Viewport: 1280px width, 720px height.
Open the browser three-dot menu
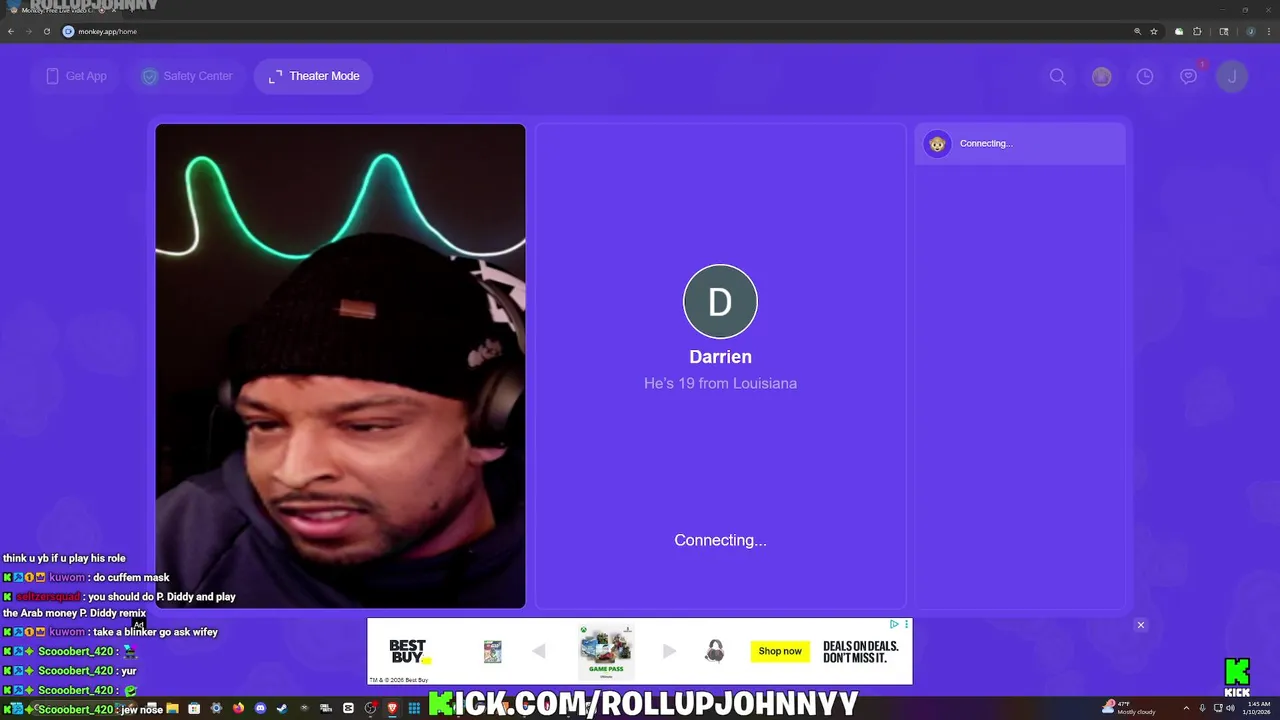pyautogui.click(x=1268, y=31)
